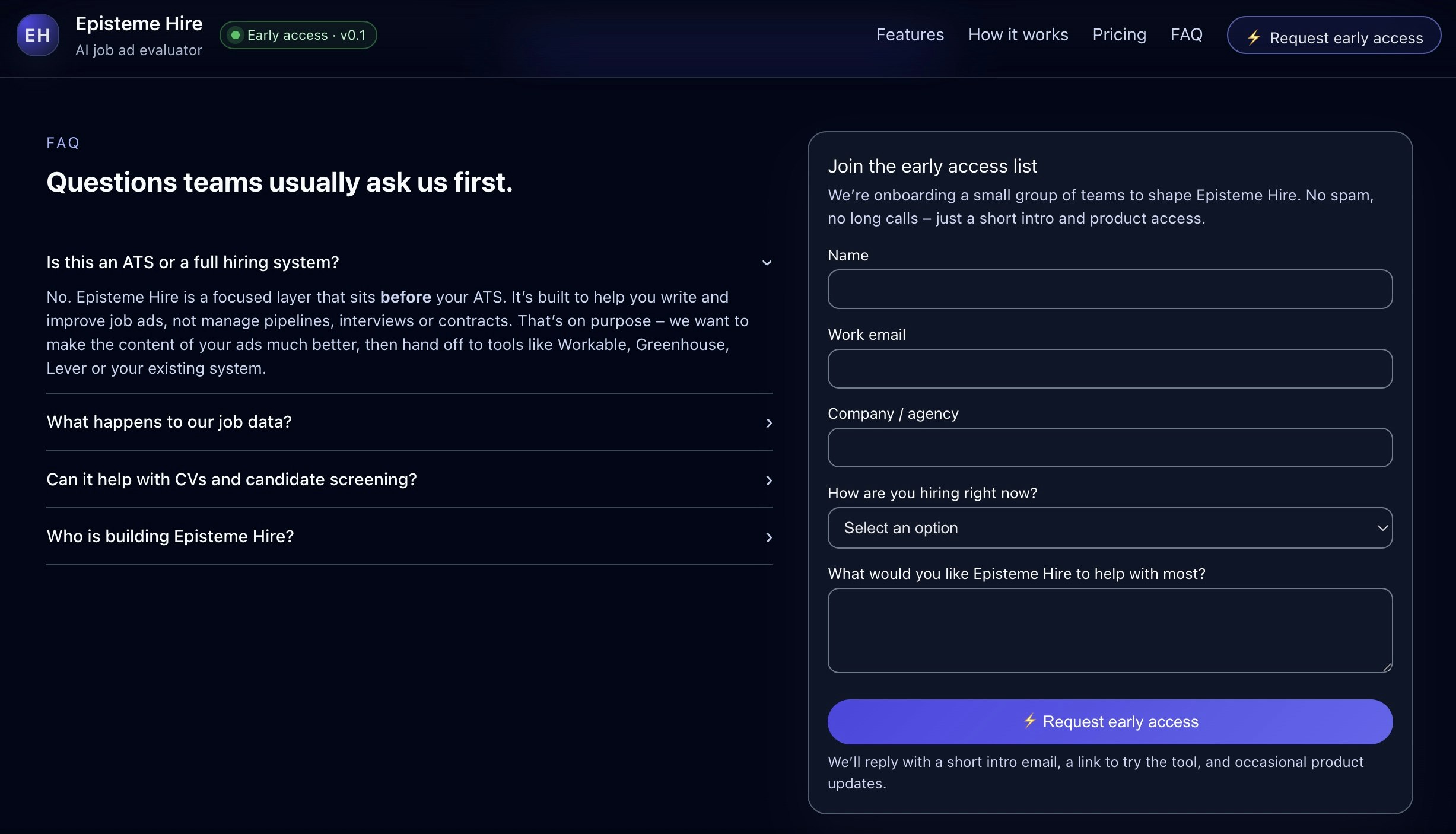This screenshot has height=834, width=1456.
Task: Open the Features section from the navigation
Action: pos(910,34)
